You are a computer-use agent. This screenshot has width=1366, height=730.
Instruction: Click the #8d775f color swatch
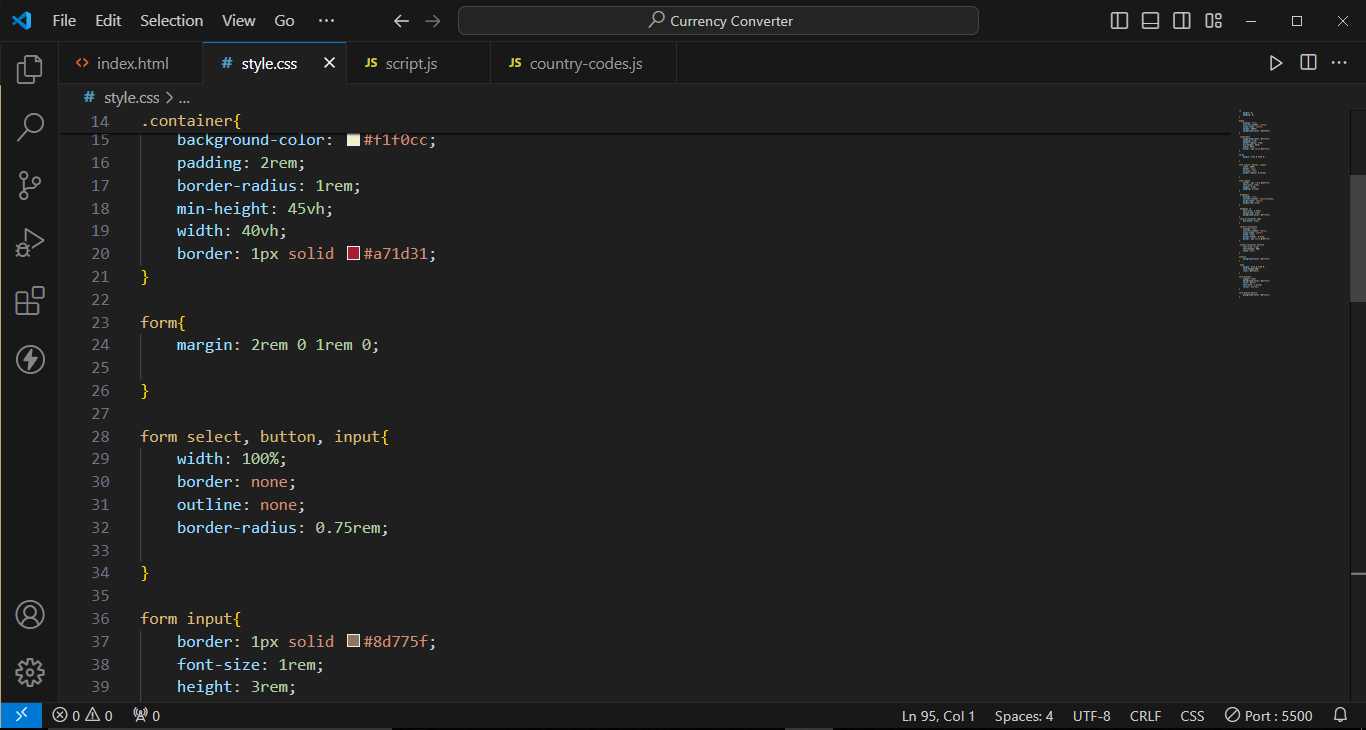[x=353, y=641]
